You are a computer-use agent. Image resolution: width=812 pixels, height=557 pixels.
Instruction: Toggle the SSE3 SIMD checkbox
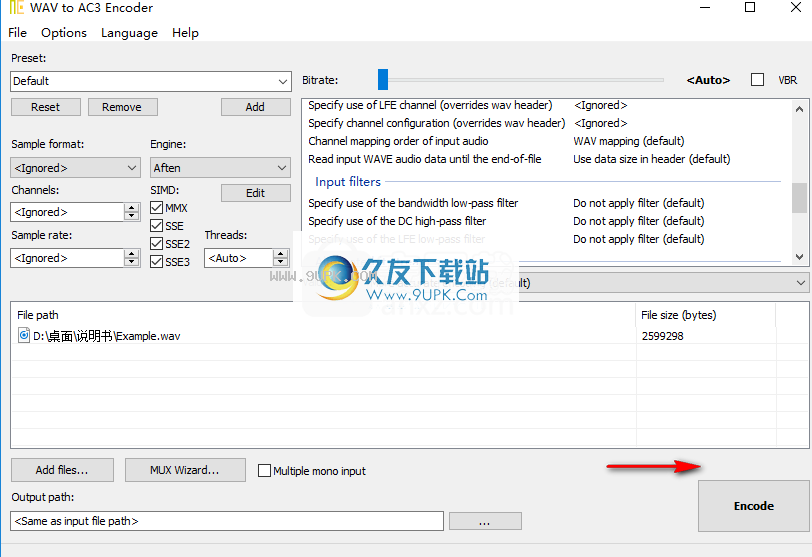pyautogui.click(x=156, y=262)
